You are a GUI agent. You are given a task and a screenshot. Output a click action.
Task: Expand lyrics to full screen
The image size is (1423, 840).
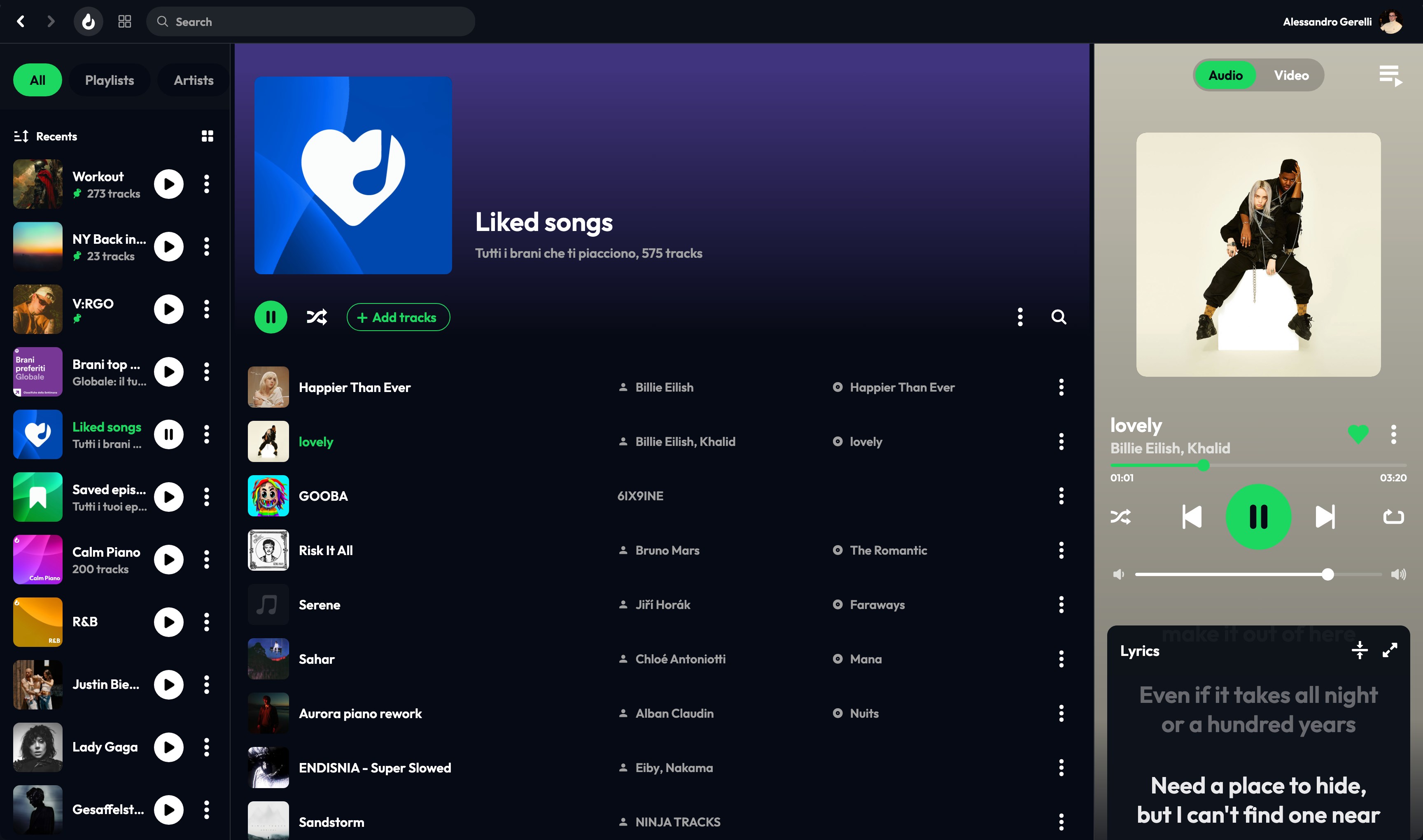click(x=1390, y=650)
